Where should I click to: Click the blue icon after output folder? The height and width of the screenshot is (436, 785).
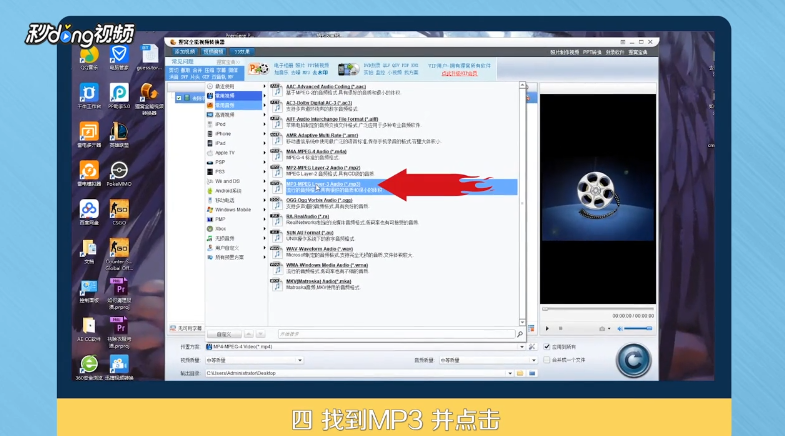(532, 373)
